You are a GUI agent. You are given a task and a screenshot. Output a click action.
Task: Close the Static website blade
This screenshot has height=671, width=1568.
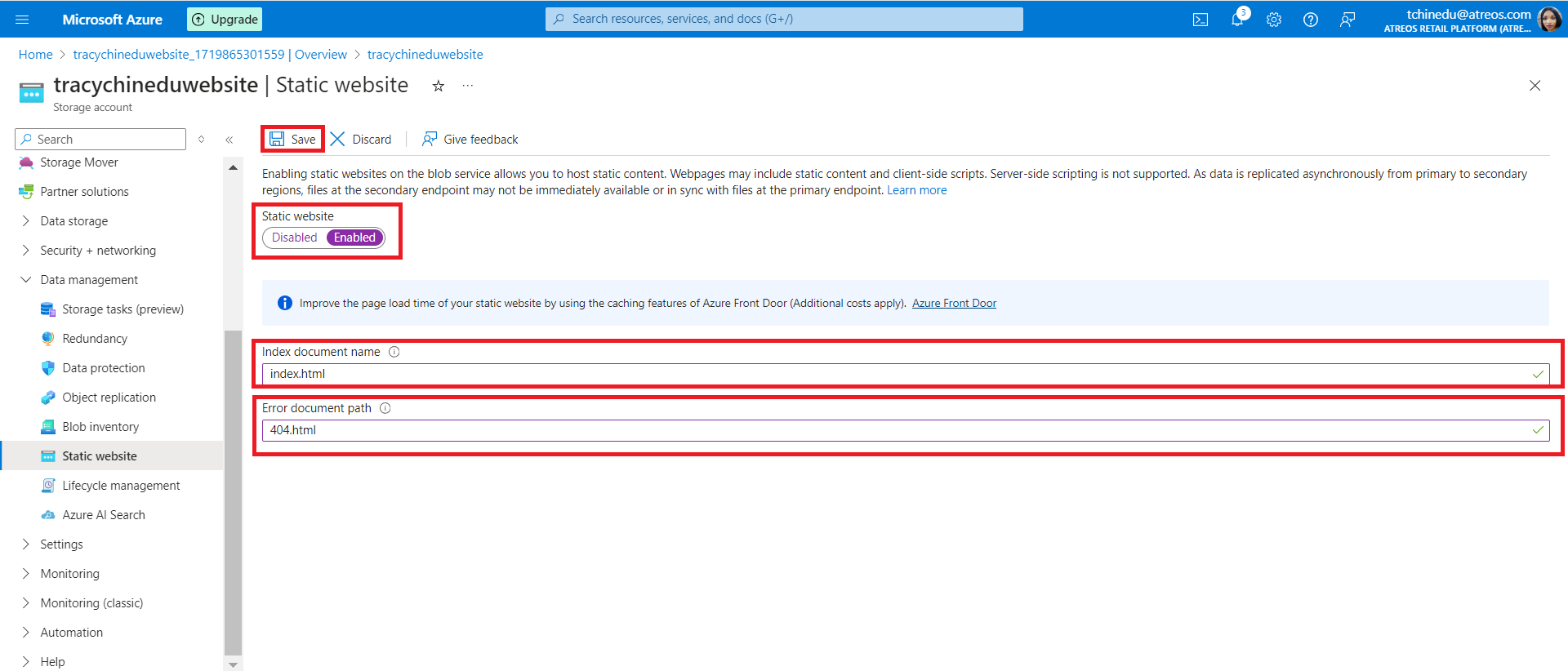click(1535, 86)
